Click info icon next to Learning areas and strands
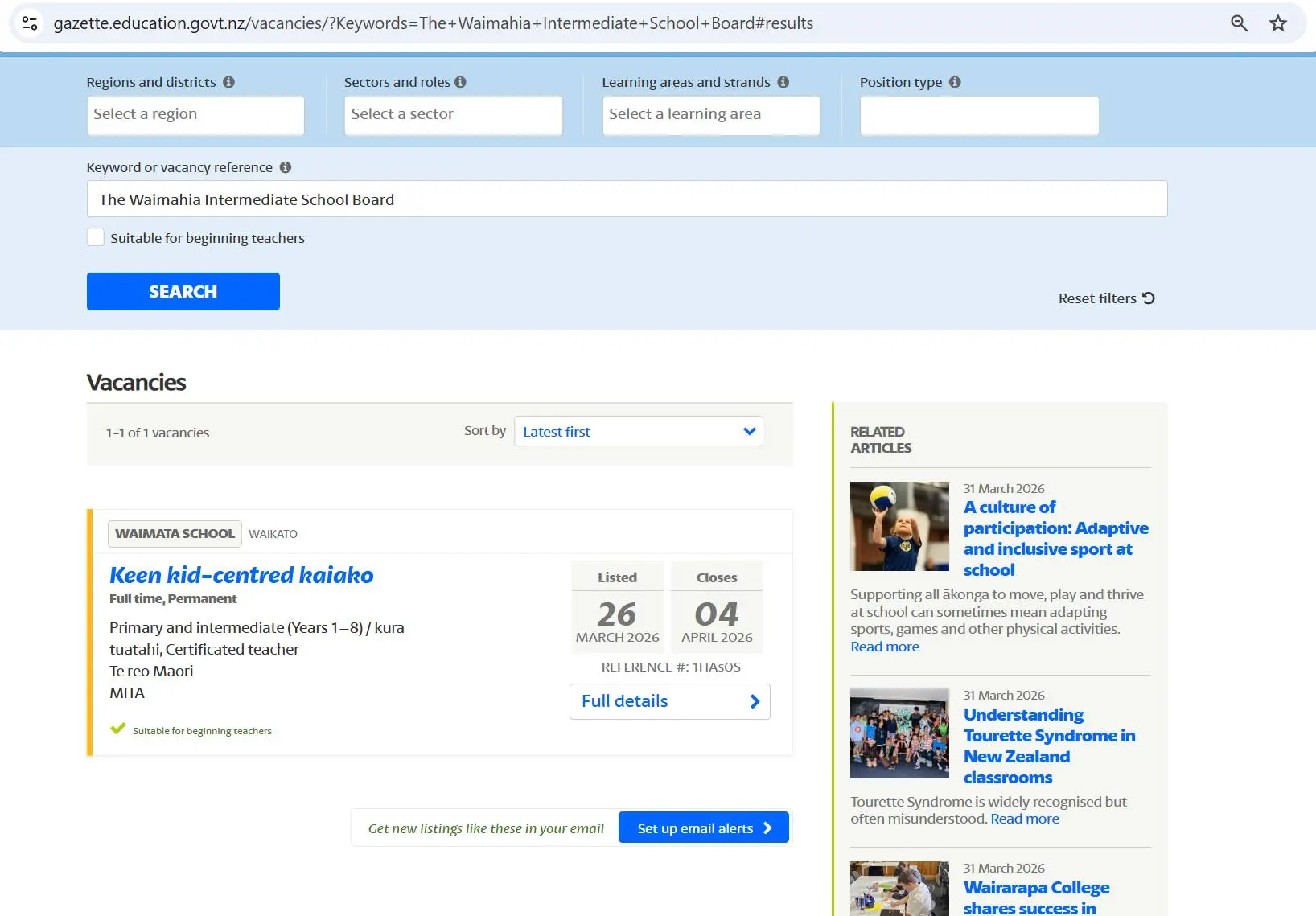1316x916 pixels. point(783,82)
